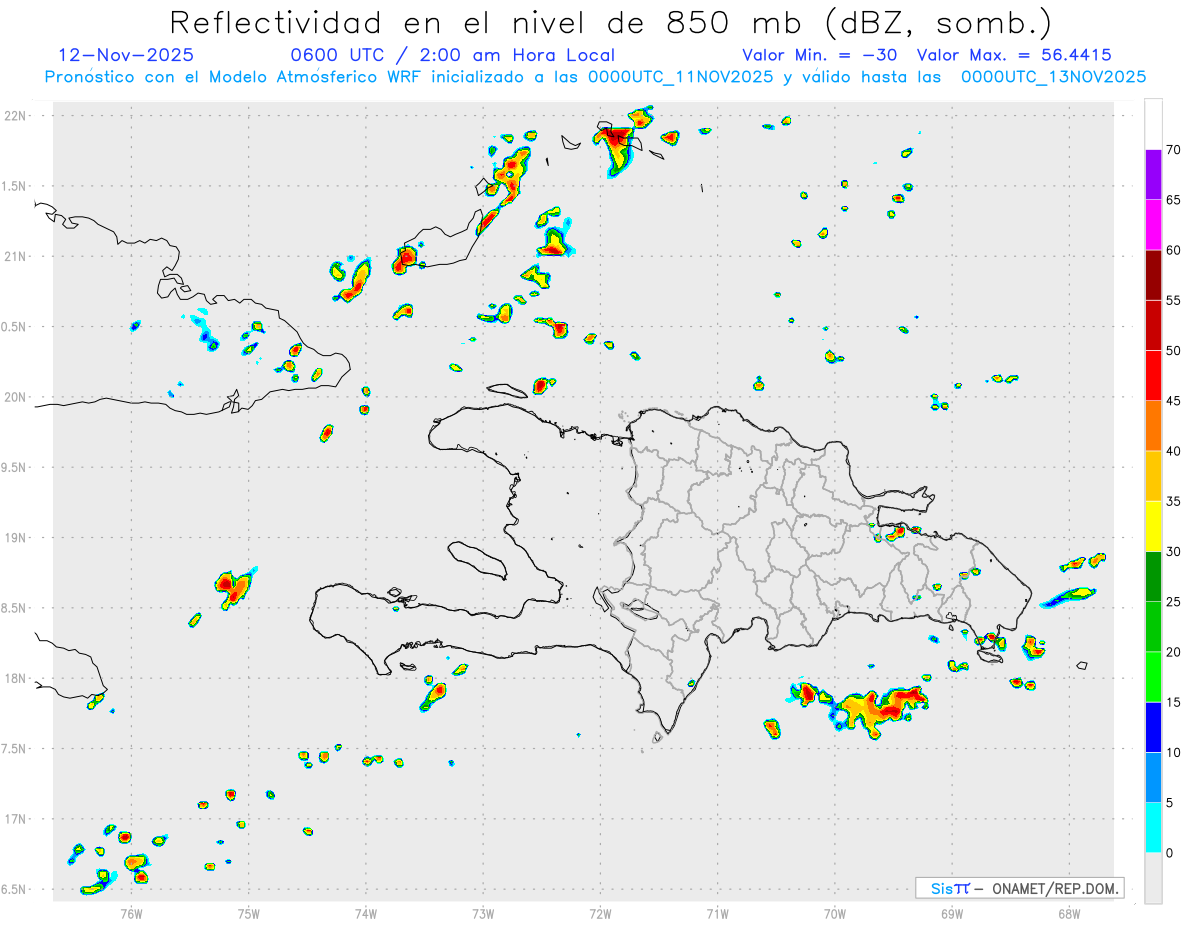Click the colorbar scale label '35'
The width and height of the screenshot is (1200, 927).
[x=1173, y=501]
